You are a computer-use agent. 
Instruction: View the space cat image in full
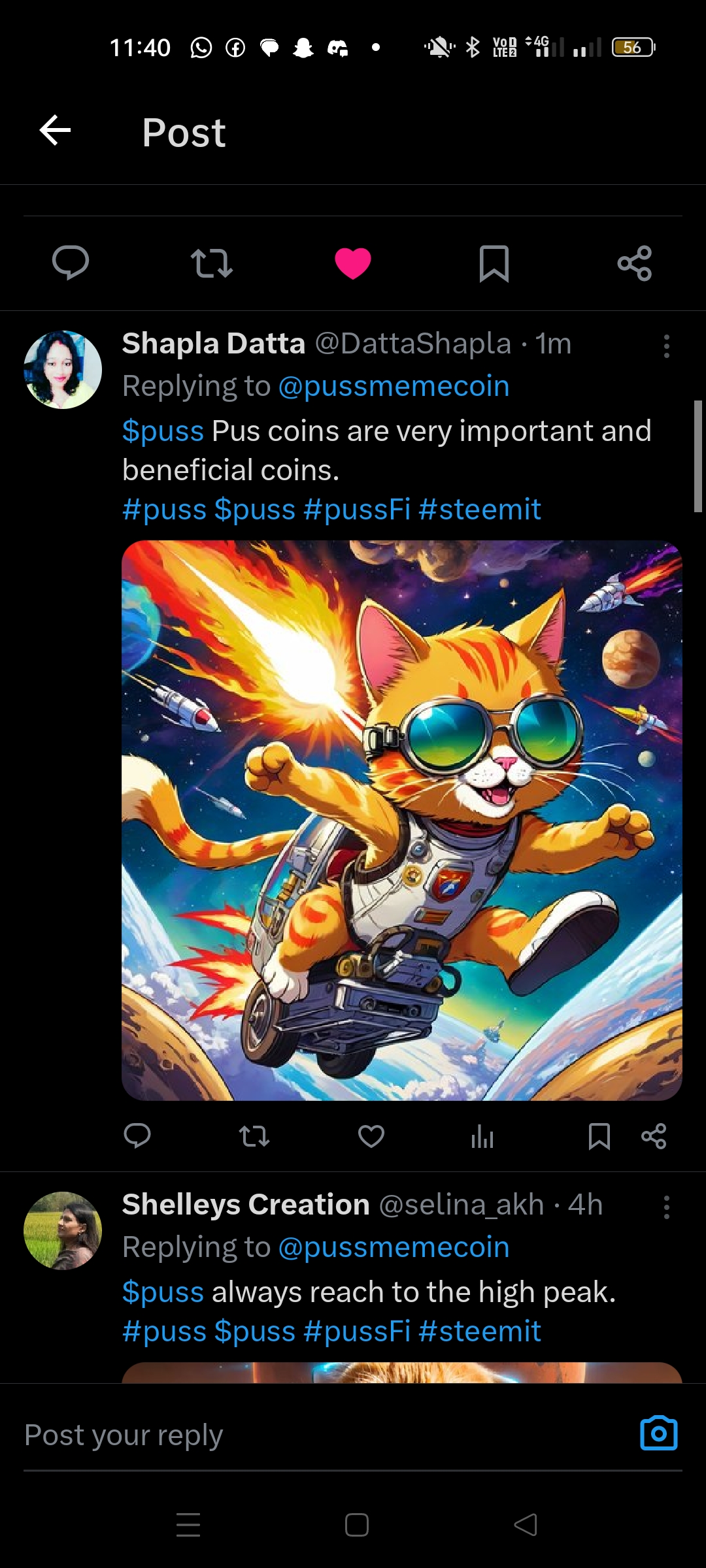pos(402,821)
